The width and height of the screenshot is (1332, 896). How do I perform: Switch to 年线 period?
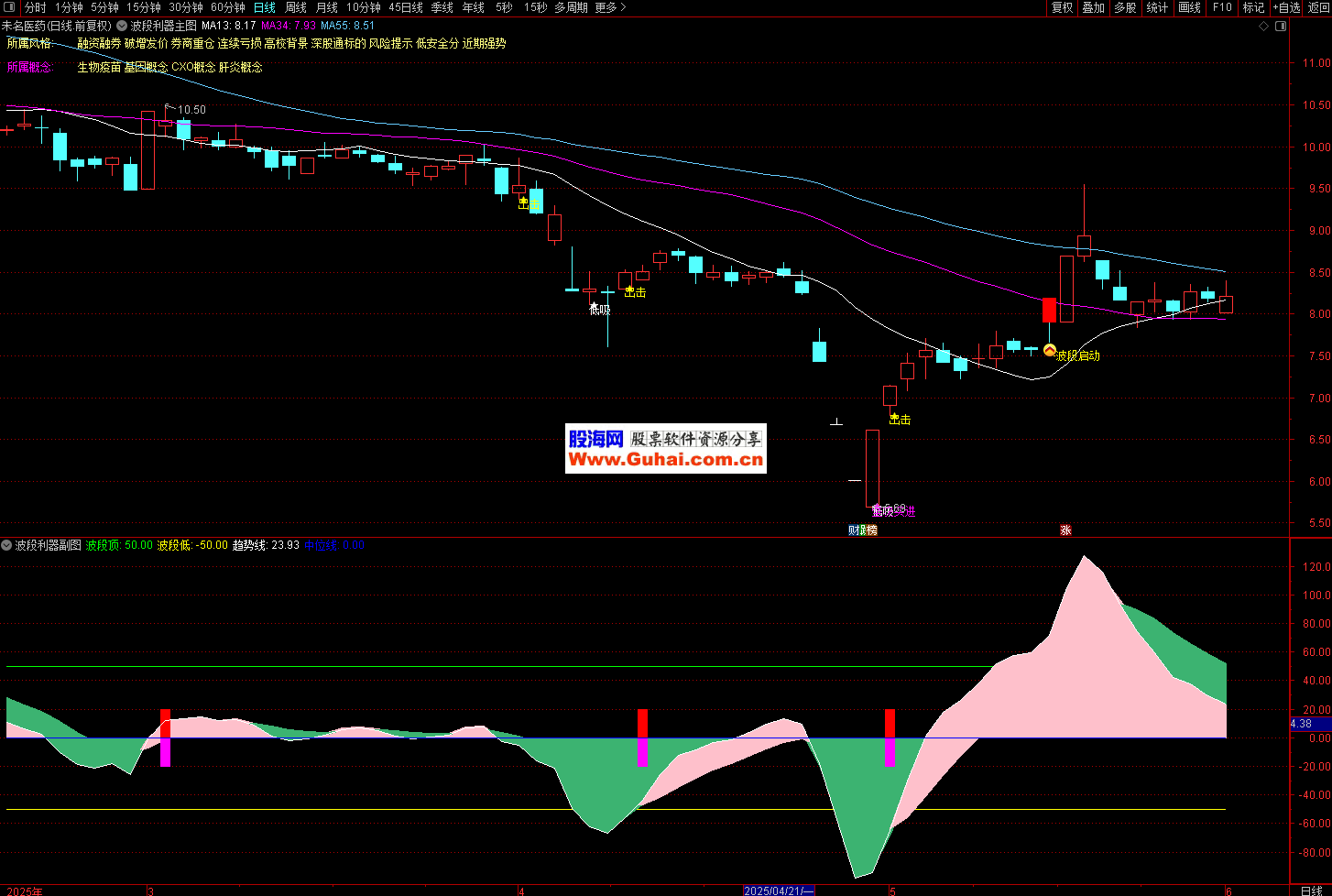coord(473,7)
